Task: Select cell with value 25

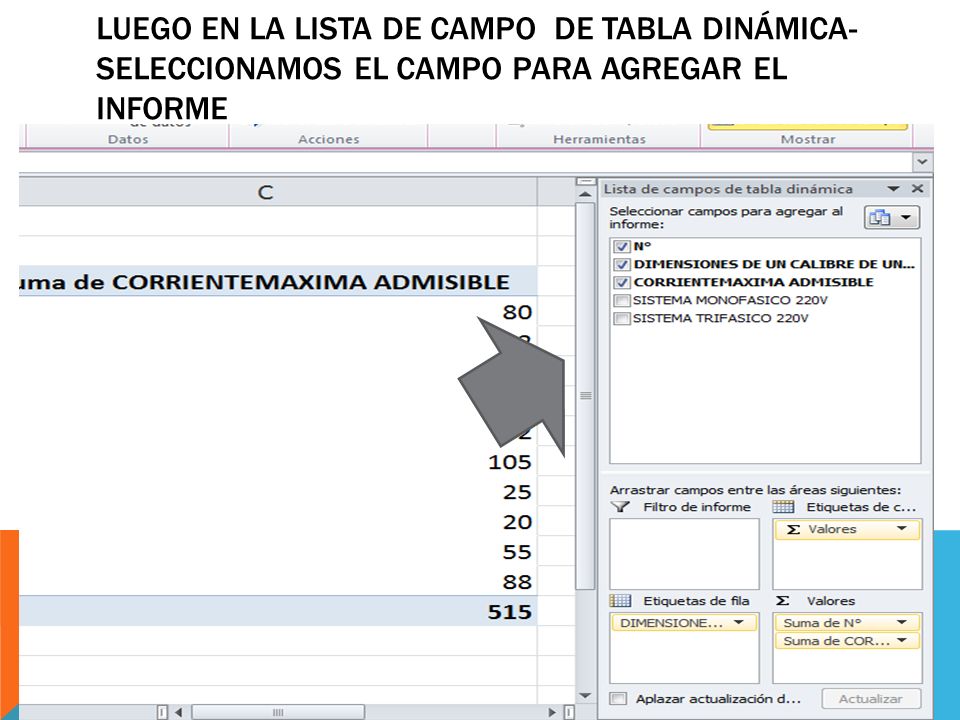Action: [x=278, y=492]
